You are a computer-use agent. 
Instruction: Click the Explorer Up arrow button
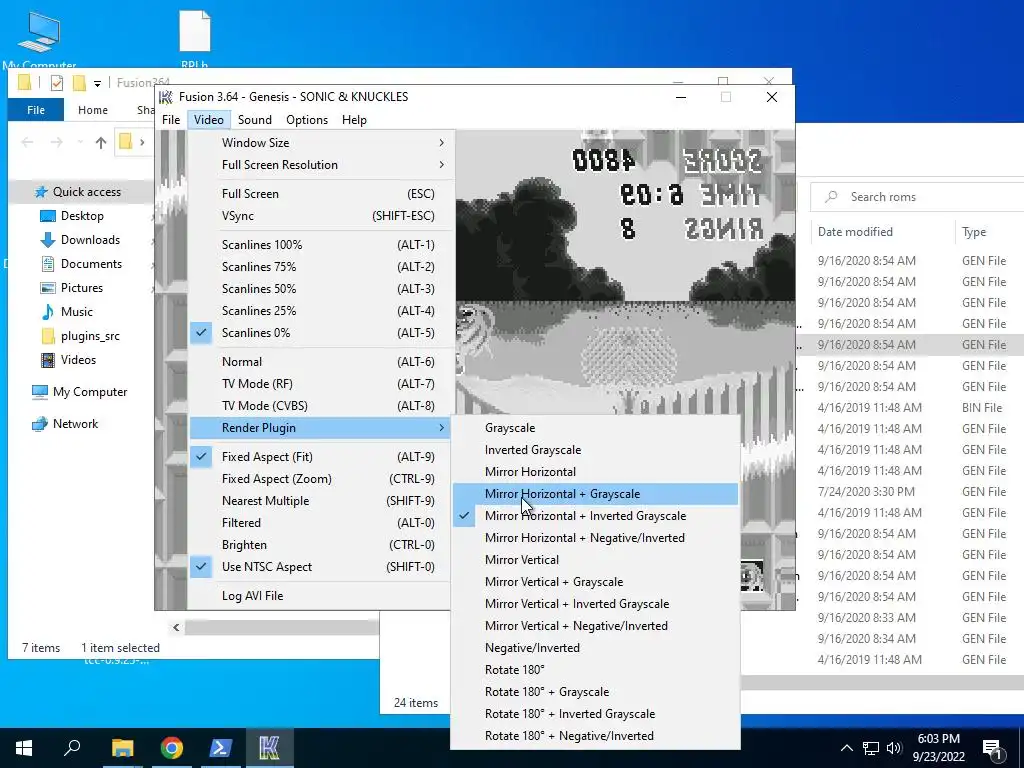101,142
